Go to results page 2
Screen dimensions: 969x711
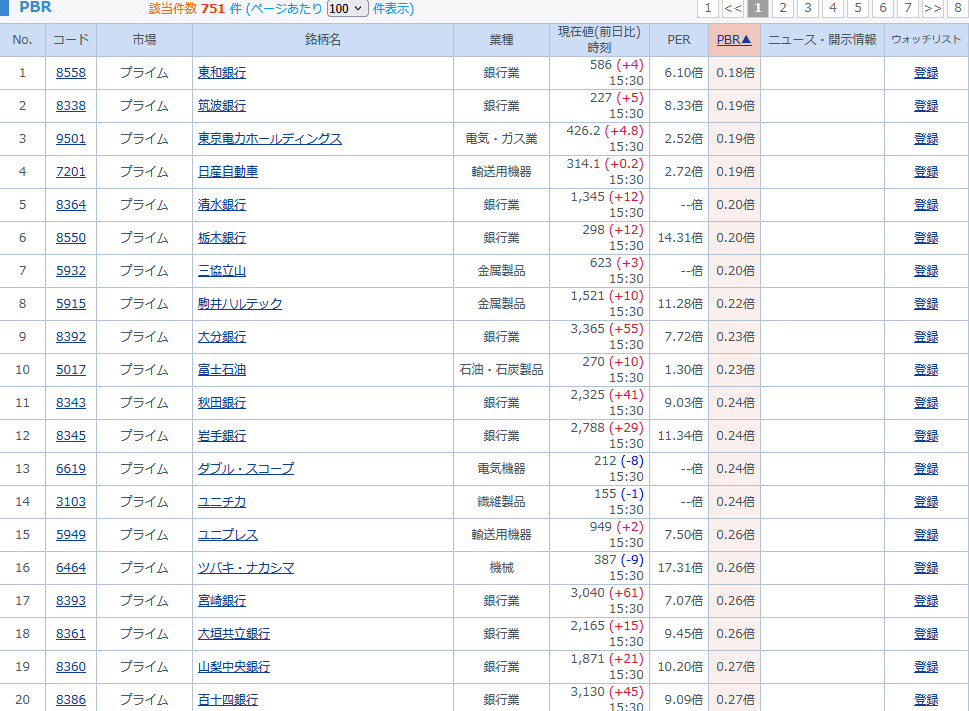coord(783,9)
